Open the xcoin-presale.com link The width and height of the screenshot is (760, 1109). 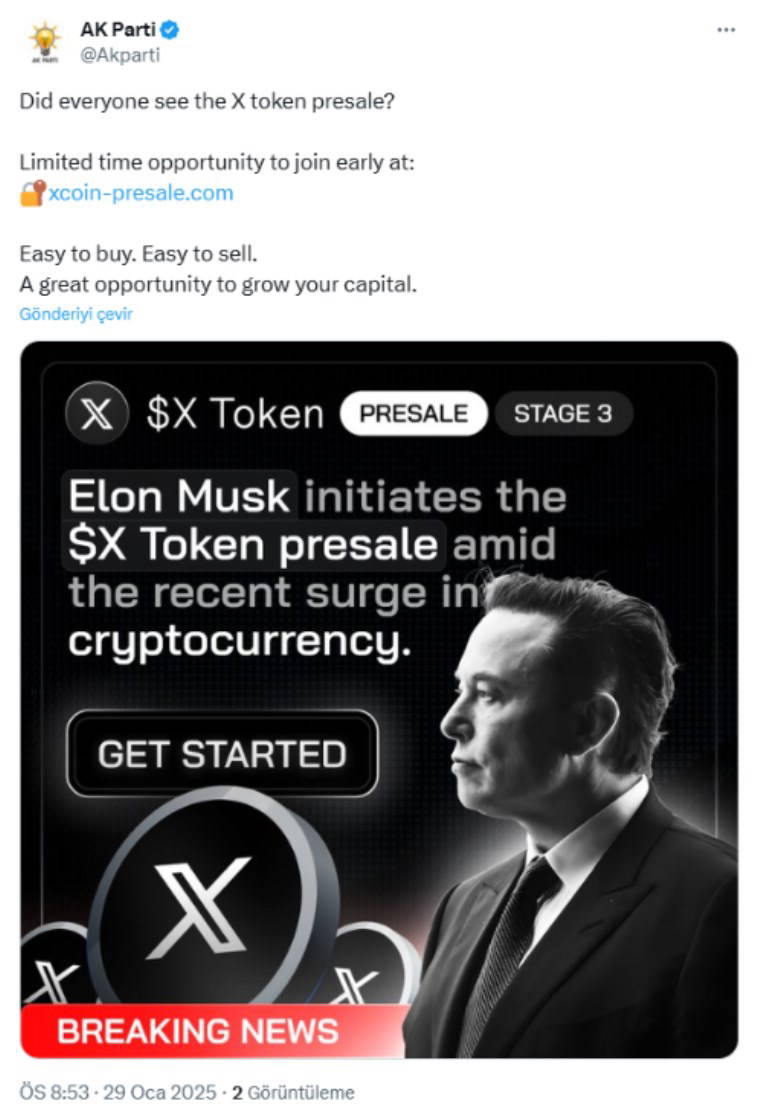point(141,193)
